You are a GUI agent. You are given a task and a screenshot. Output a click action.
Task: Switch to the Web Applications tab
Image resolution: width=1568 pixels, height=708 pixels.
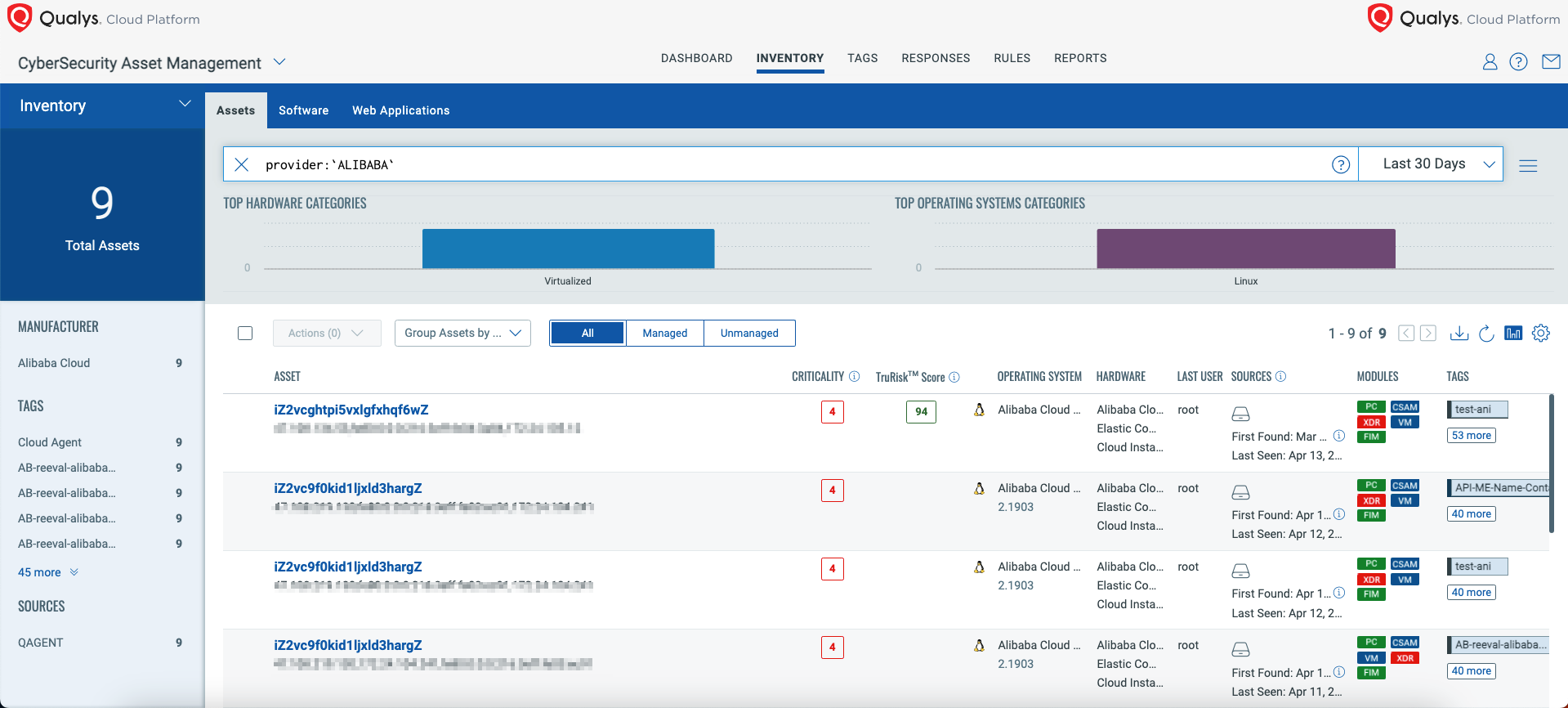(x=401, y=110)
